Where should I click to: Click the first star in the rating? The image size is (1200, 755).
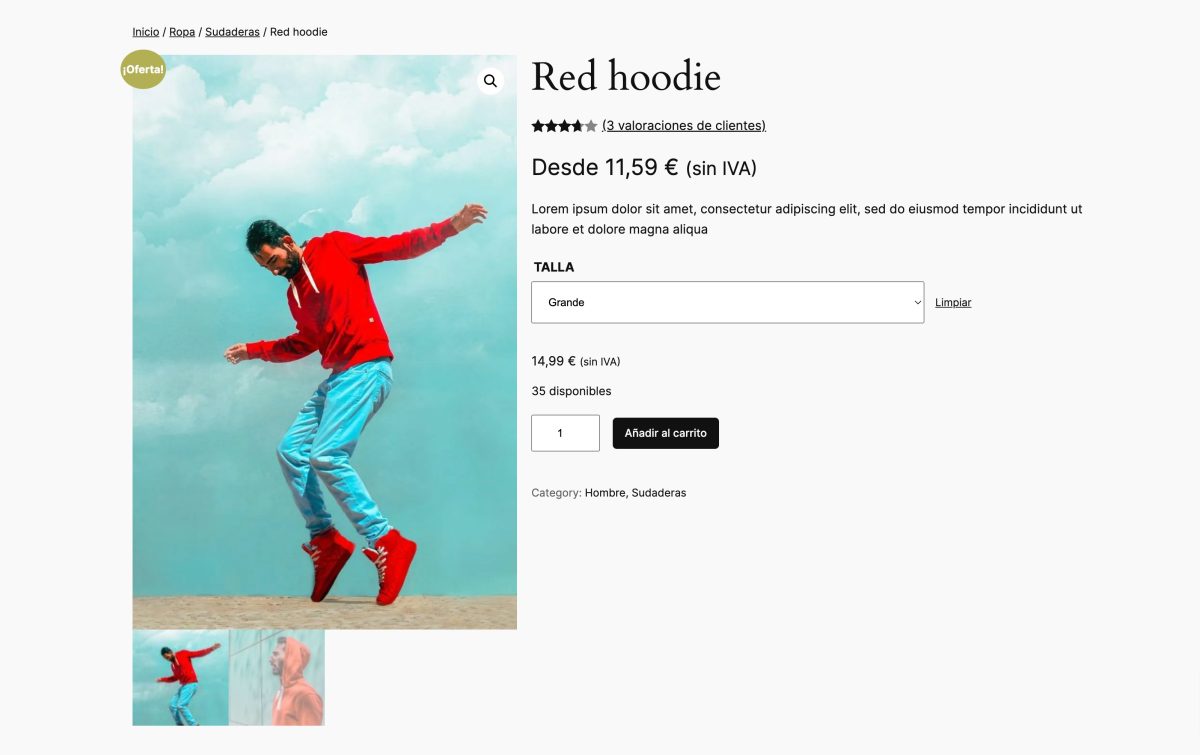click(x=539, y=125)
